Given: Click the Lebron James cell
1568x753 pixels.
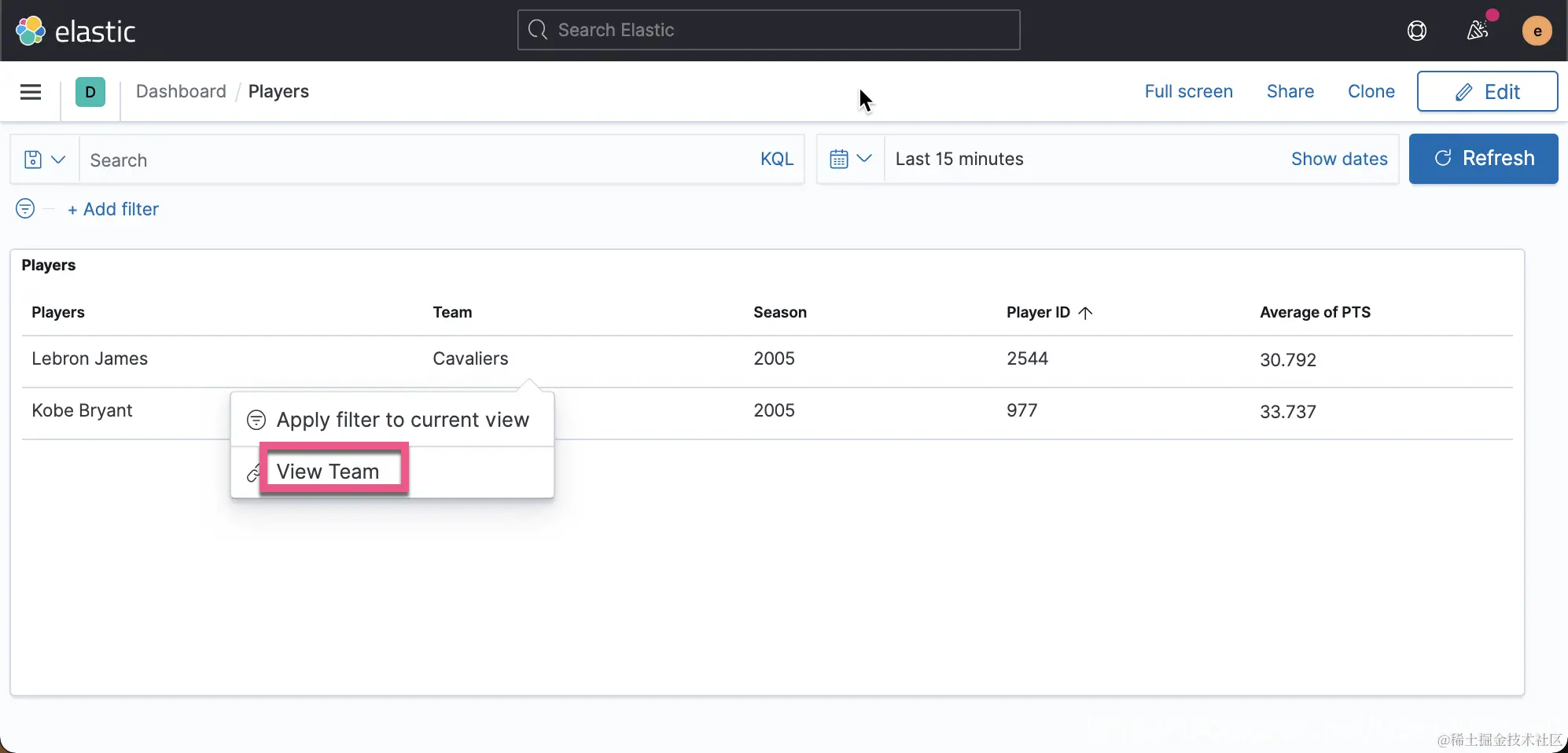Looking at the screenshot, I should pos(90,358).
